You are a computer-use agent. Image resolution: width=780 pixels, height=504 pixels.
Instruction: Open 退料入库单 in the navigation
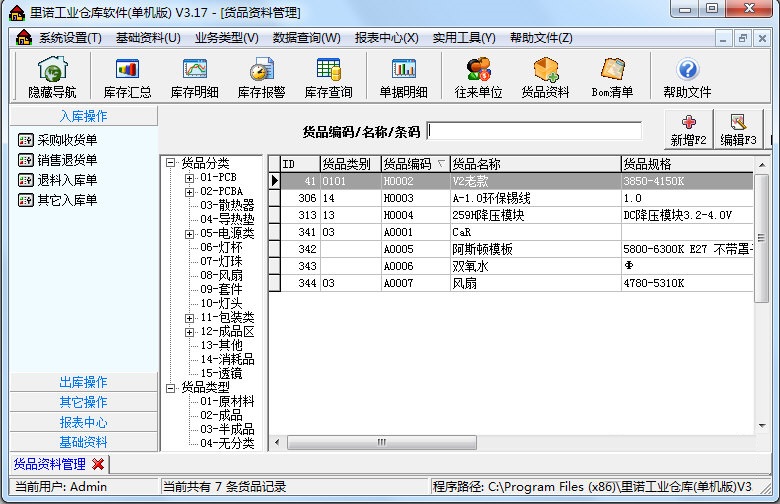pyautogui.click(x=58, y=180)
